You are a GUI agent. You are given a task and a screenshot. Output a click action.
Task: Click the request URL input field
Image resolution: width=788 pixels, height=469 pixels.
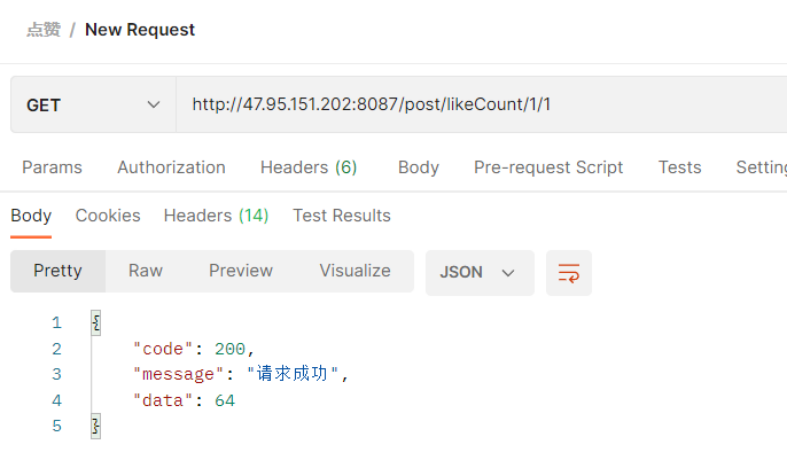coord(480,105)
